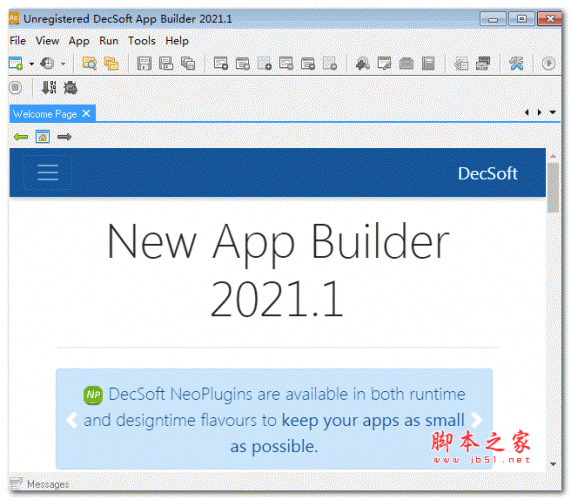Click the Save As floppy icon
Image resolution: width=571 pixels, height=500 pixels.
tap(166, 63)
